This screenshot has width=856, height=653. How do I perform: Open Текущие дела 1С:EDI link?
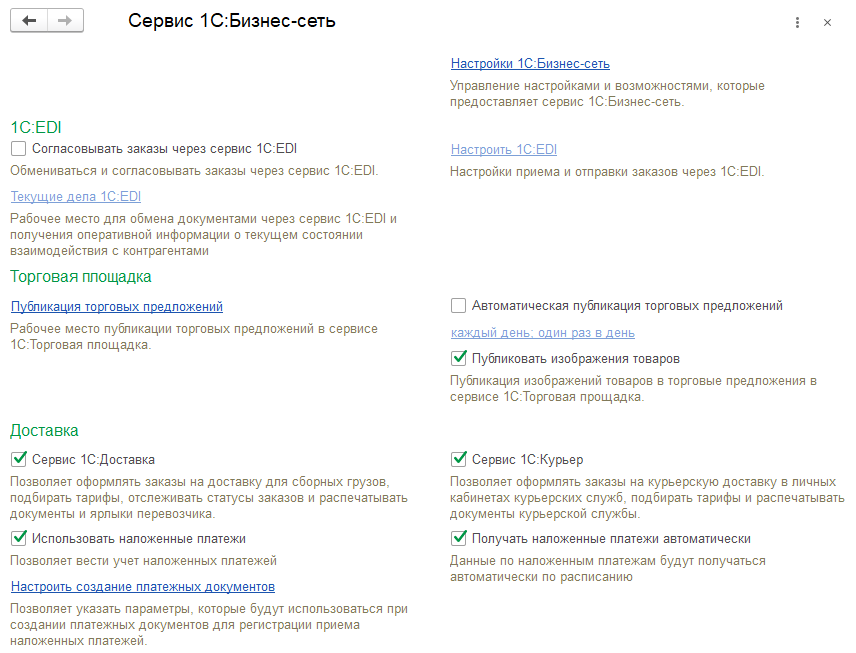(76, 197)
